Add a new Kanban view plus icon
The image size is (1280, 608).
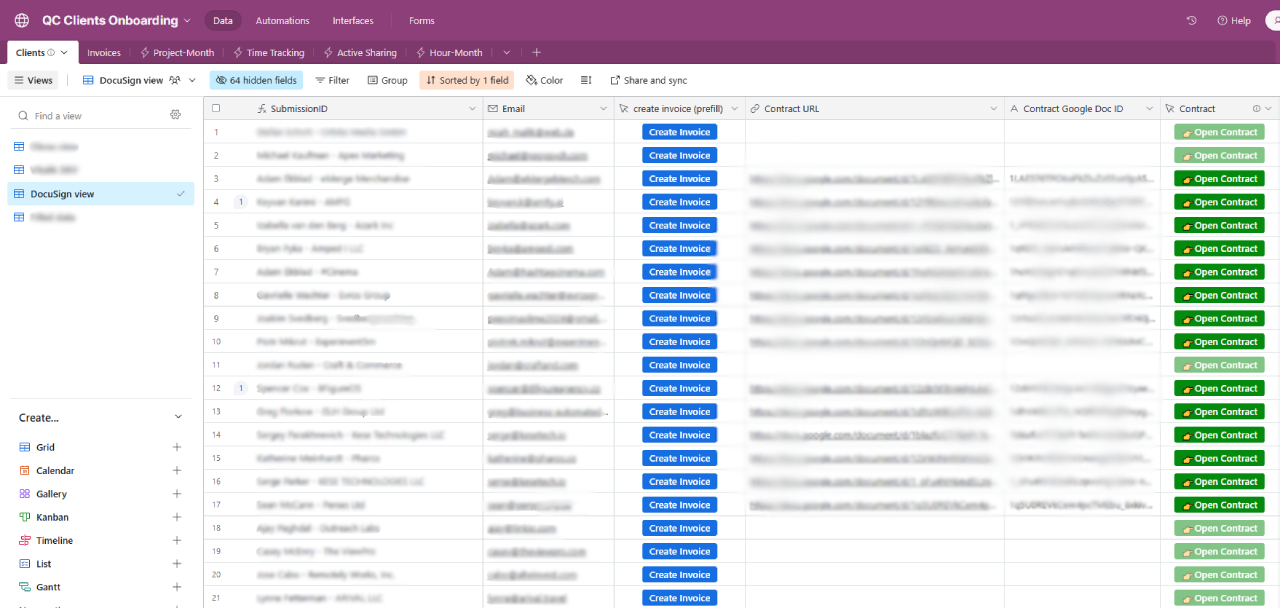pos(177,517)
